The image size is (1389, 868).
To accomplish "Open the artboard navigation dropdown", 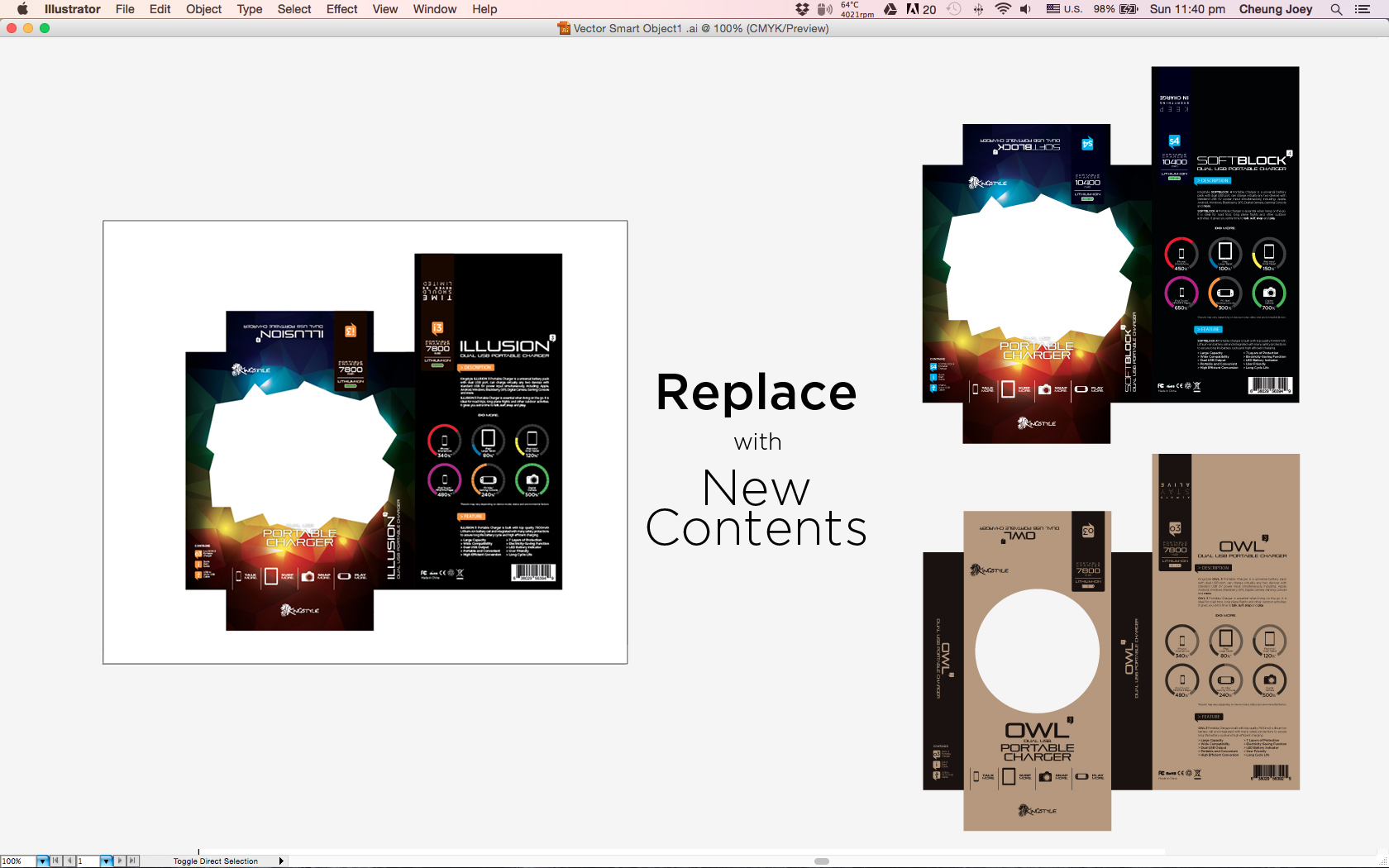I will tap(107, 861).
